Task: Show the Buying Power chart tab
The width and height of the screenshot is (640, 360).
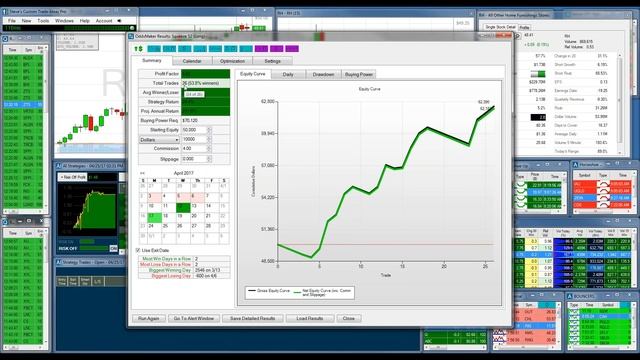Action: click(359, 74)
